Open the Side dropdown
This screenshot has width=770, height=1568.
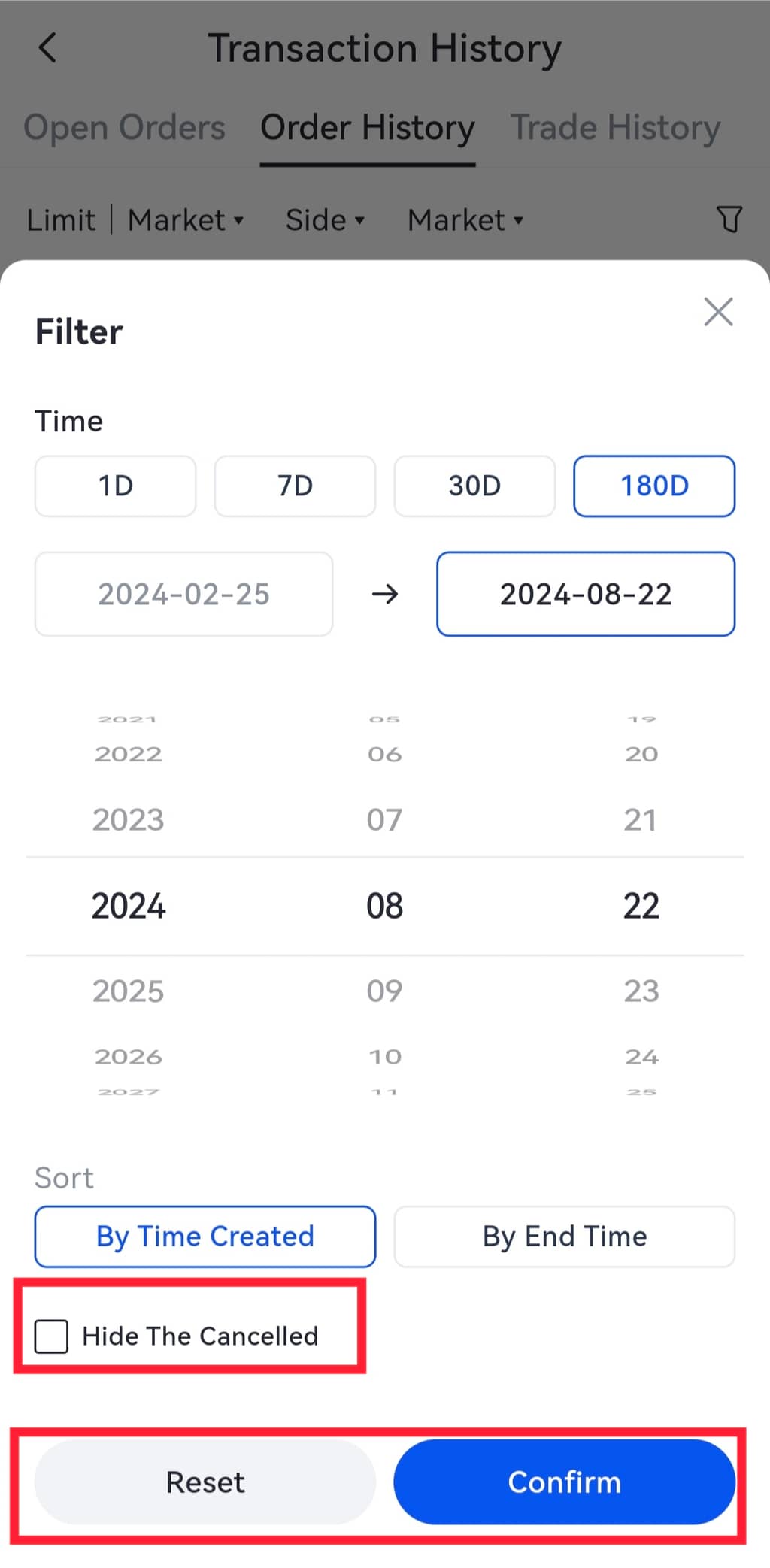tap(325, 220)
